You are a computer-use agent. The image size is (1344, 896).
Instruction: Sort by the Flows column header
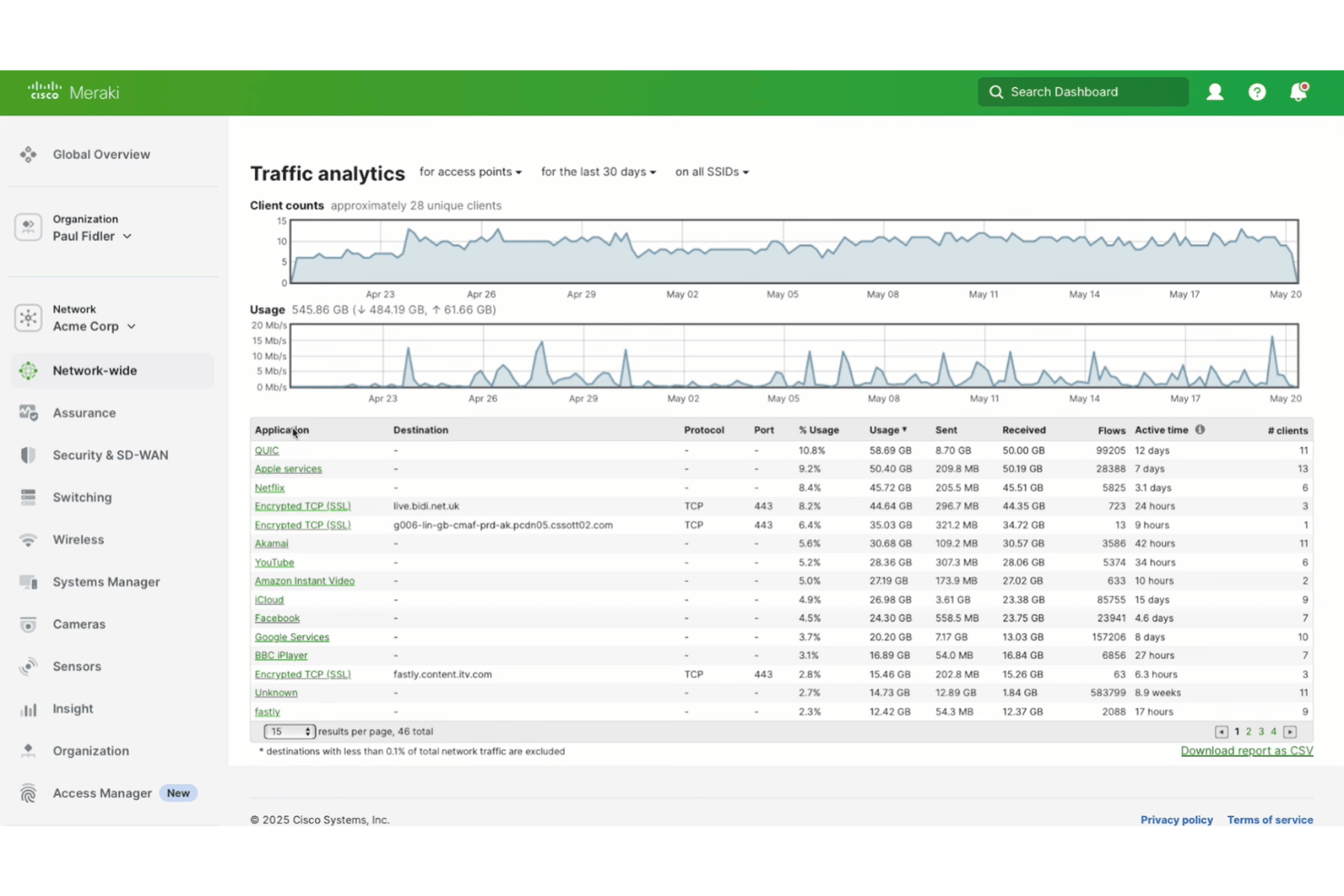pyautogui.click(x=1111, y=430)
